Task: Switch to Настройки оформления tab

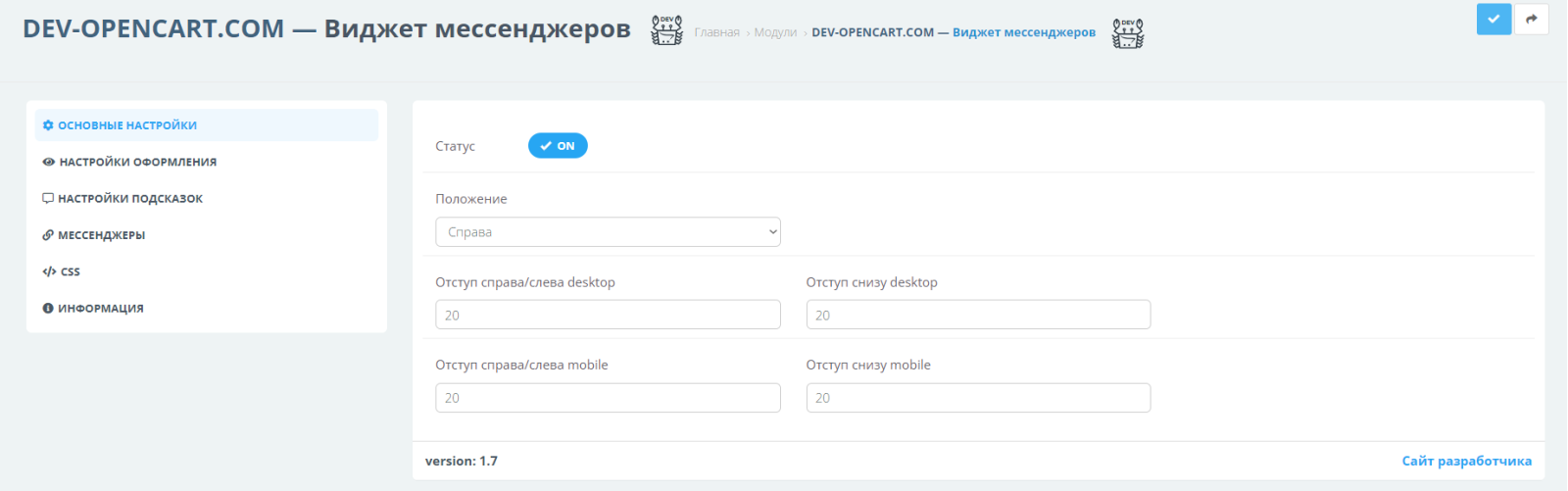Action: click(x=207, y=162)
